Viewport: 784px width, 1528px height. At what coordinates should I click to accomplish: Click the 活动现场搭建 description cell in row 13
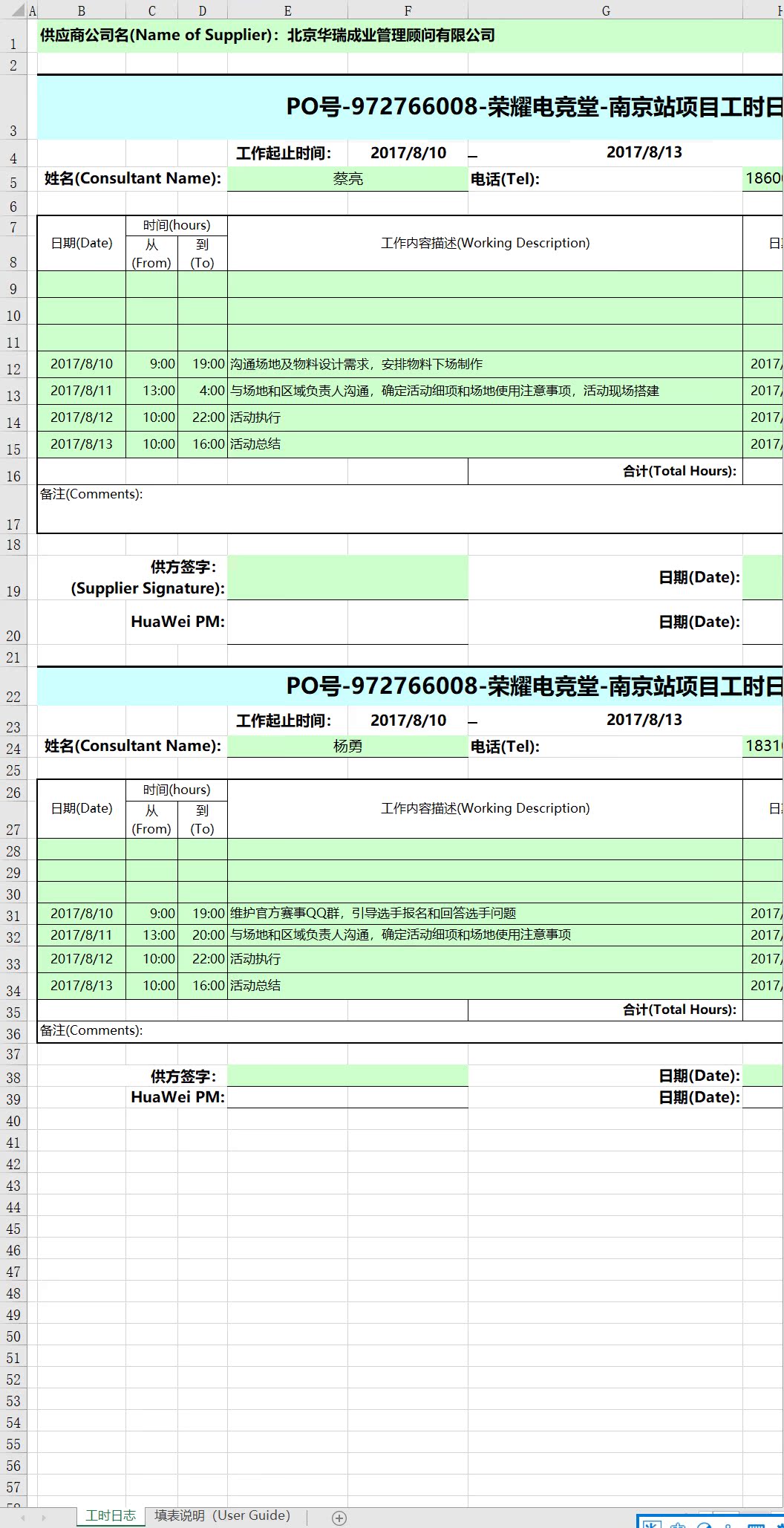coord(485,391)
